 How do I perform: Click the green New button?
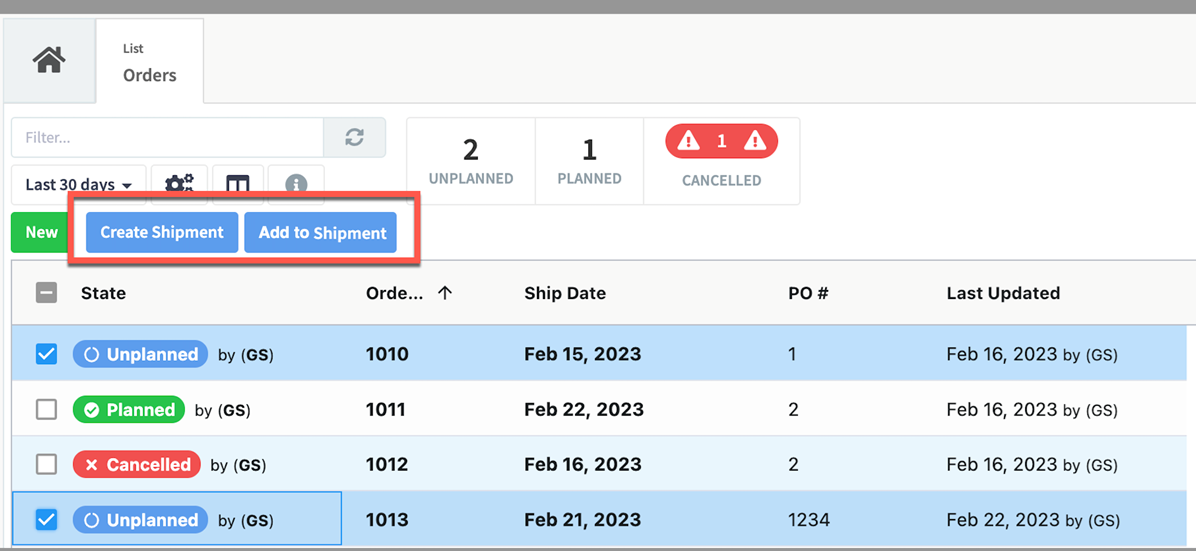point(41,233)
